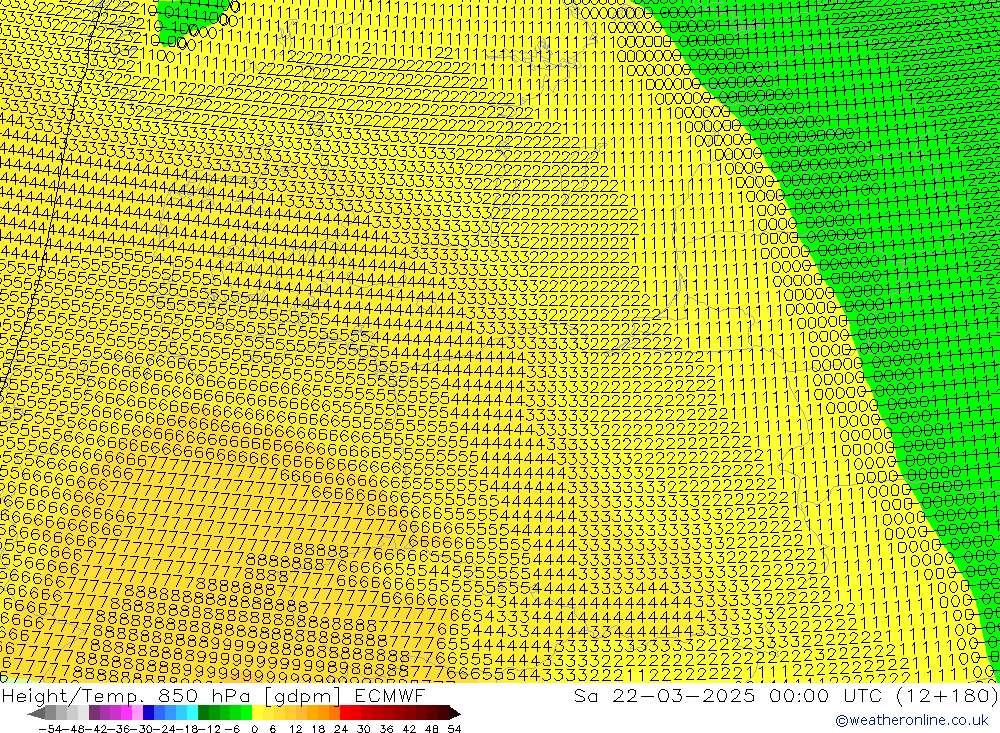Click the 'Sa 22-03-2025 00:00 UTC (12+180)' timestamp

pos(786,696)
